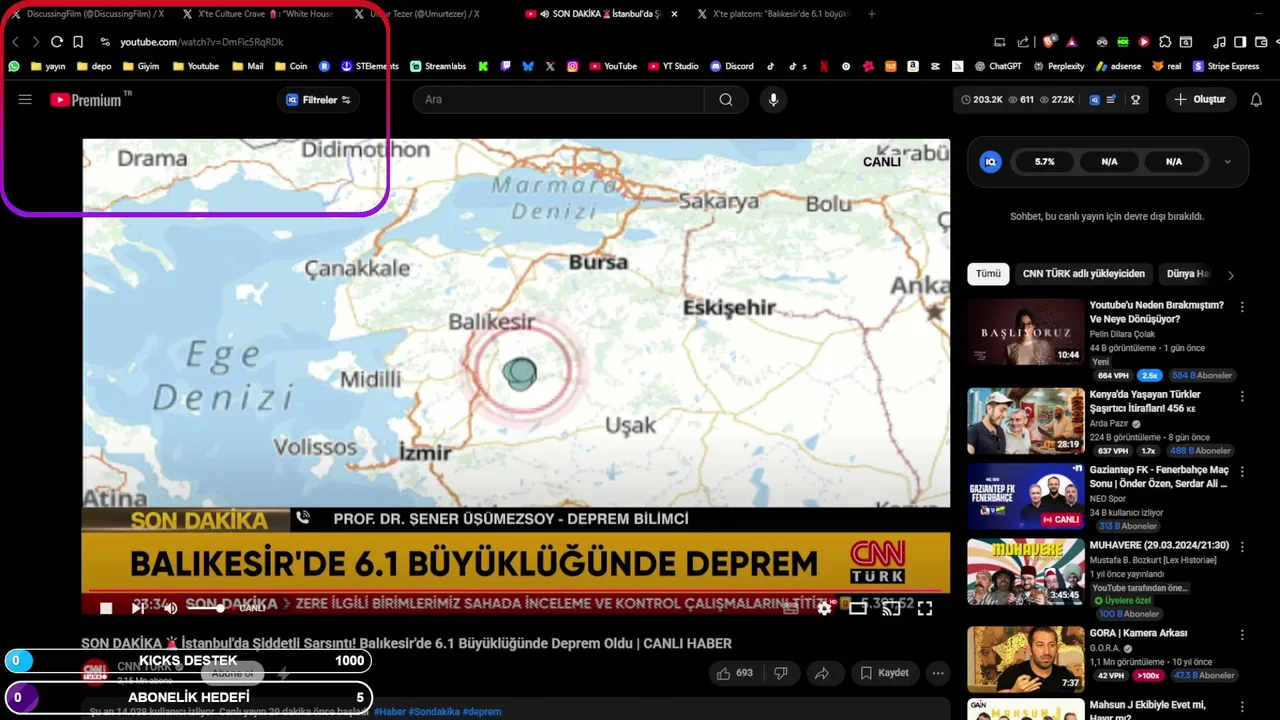
Task: Expand the vidIQ stats panel chevron
Action: [x=1228, y=161]
